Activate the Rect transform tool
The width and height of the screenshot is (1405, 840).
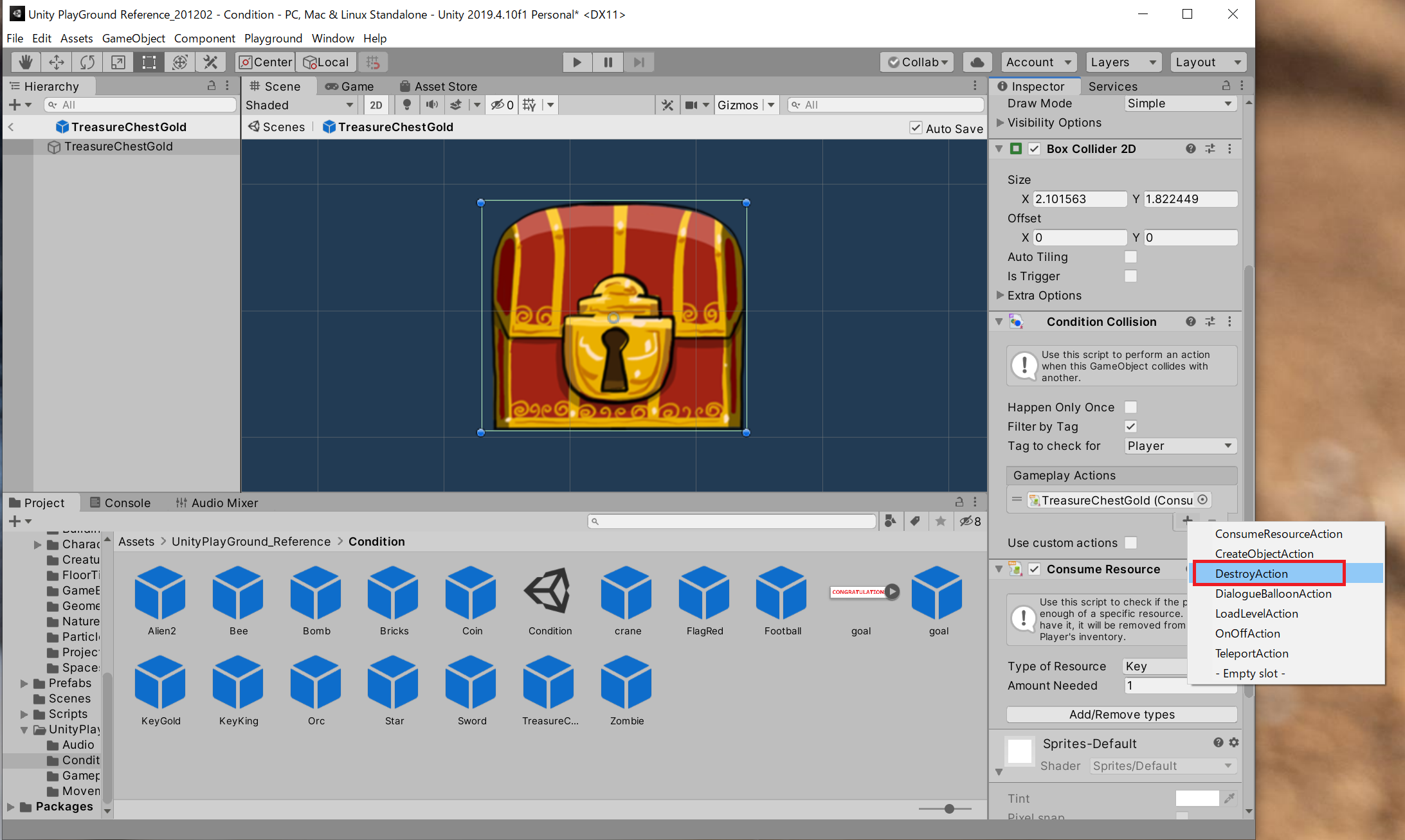[x=149, y=62]
